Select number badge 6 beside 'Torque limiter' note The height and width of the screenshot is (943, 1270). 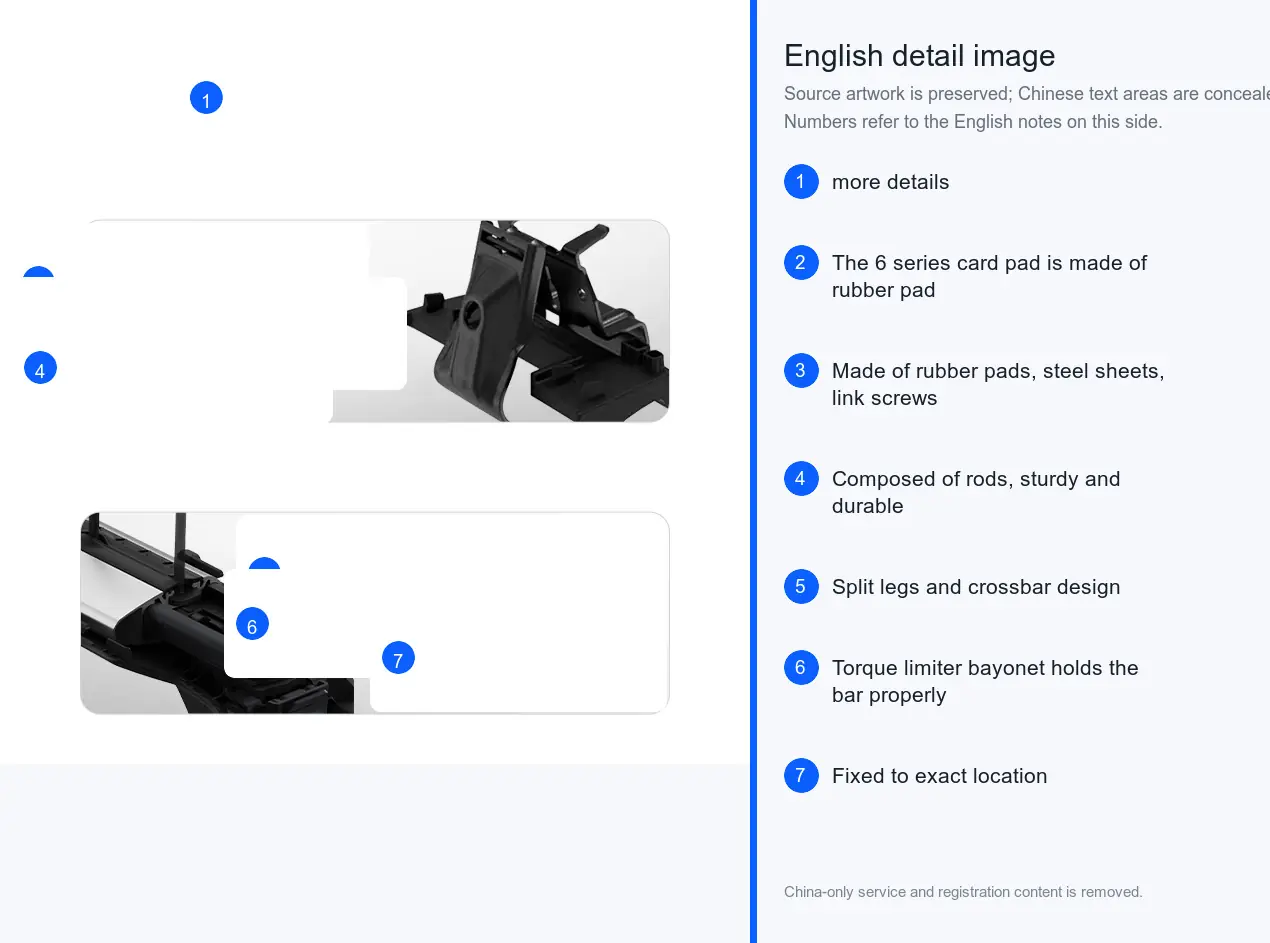(801, 668)
